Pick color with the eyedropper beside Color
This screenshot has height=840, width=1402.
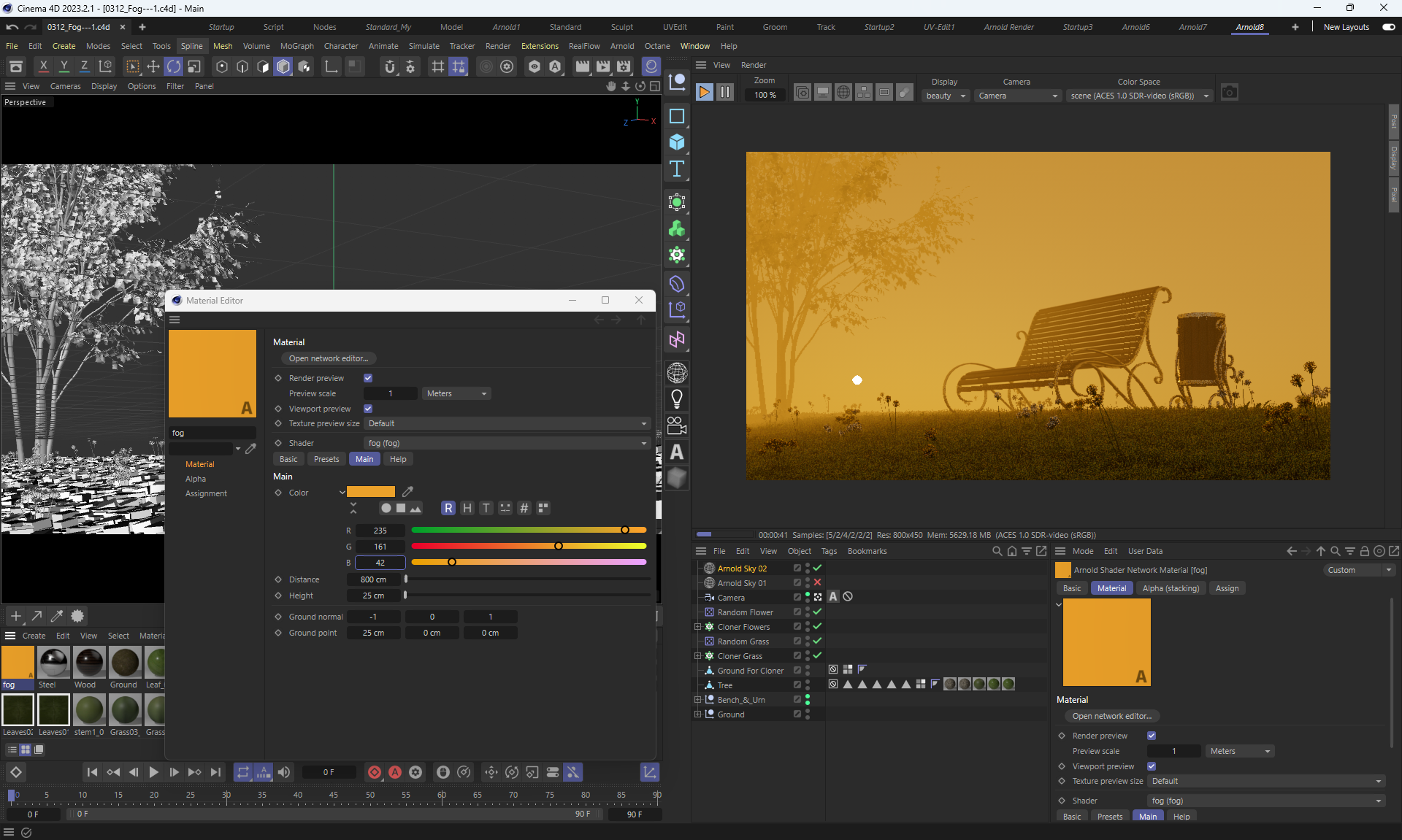coord(408,492)
